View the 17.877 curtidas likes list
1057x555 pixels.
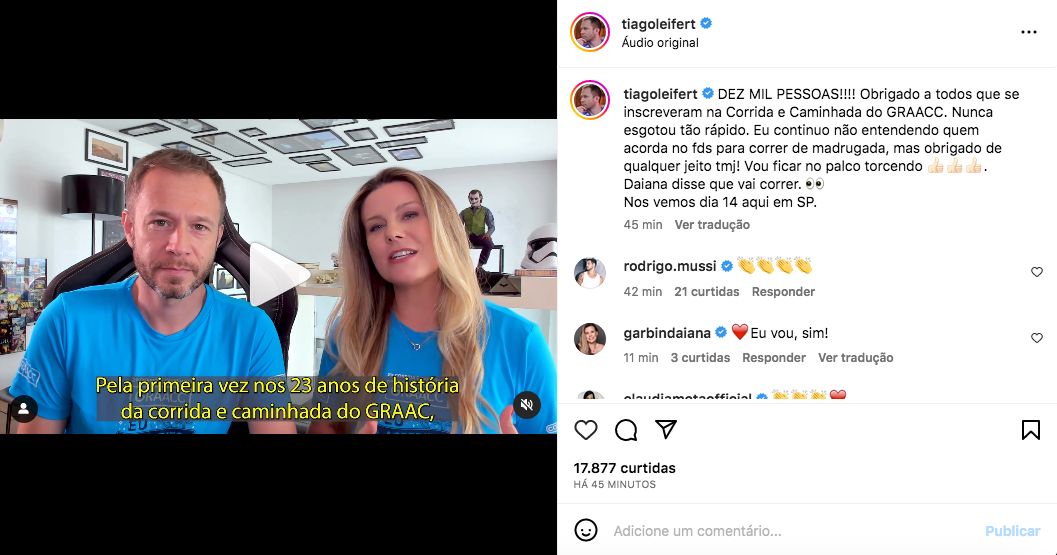(624, 468)
